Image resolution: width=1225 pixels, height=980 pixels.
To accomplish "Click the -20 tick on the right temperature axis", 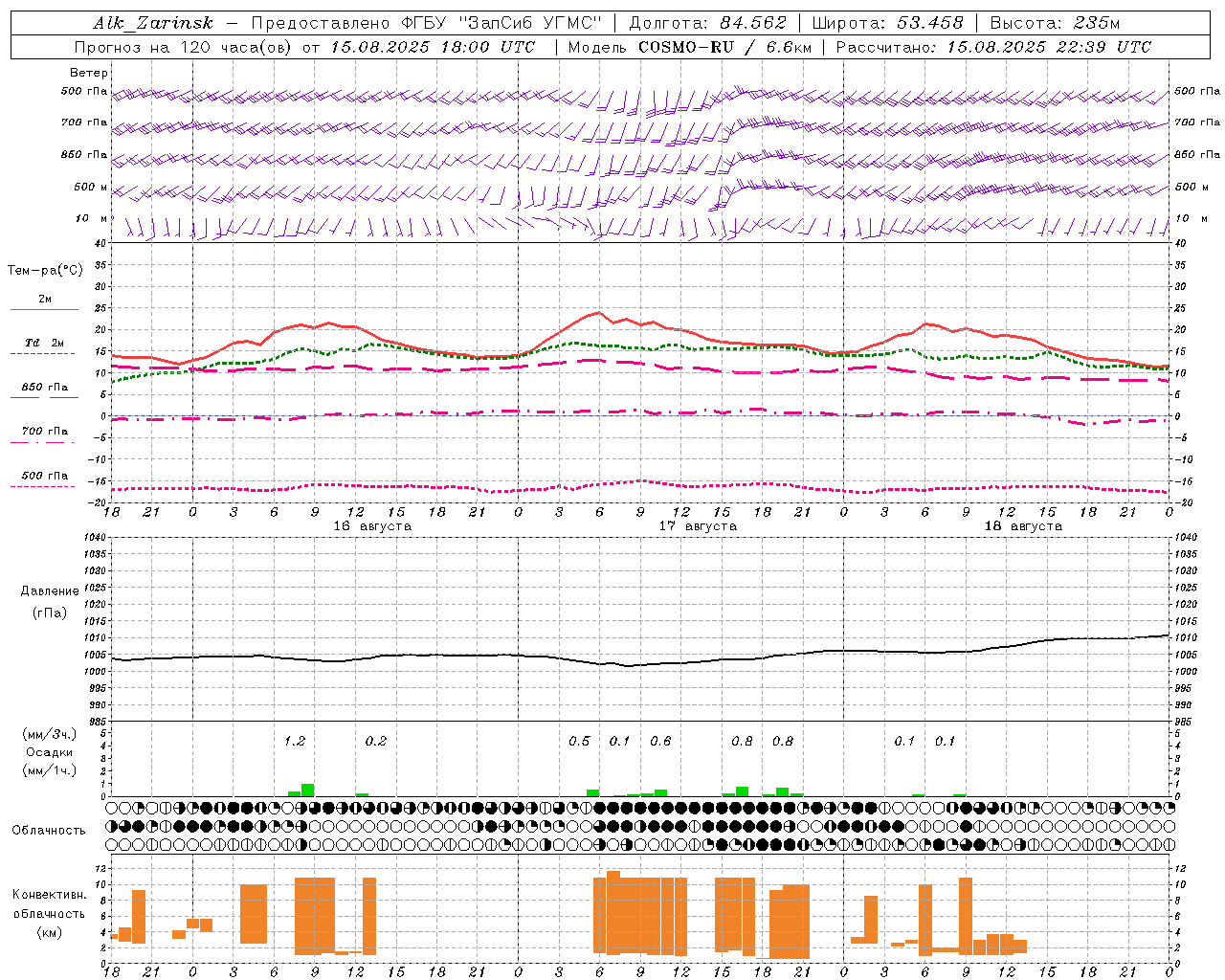I will (1184, 502).
